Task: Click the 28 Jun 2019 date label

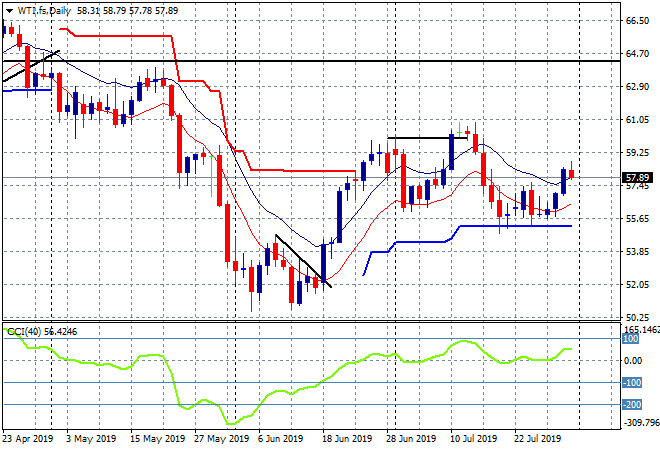Action: pos(411,439)
